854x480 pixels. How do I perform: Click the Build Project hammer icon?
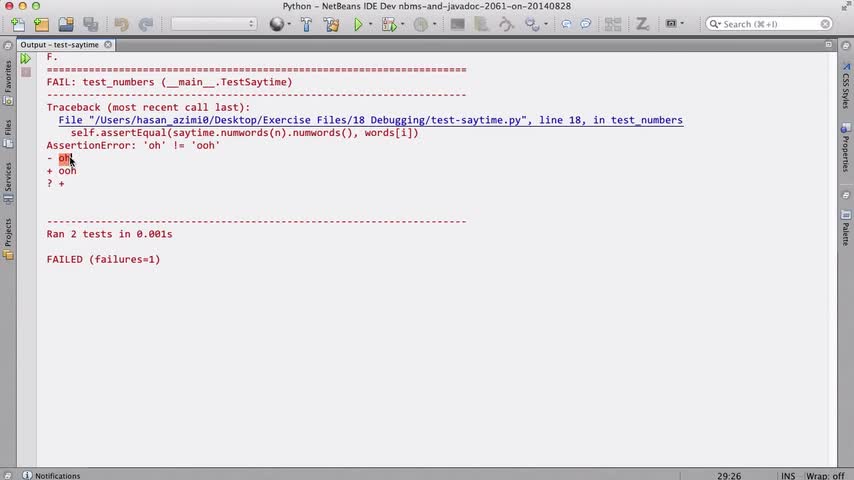tap(306, 24)
